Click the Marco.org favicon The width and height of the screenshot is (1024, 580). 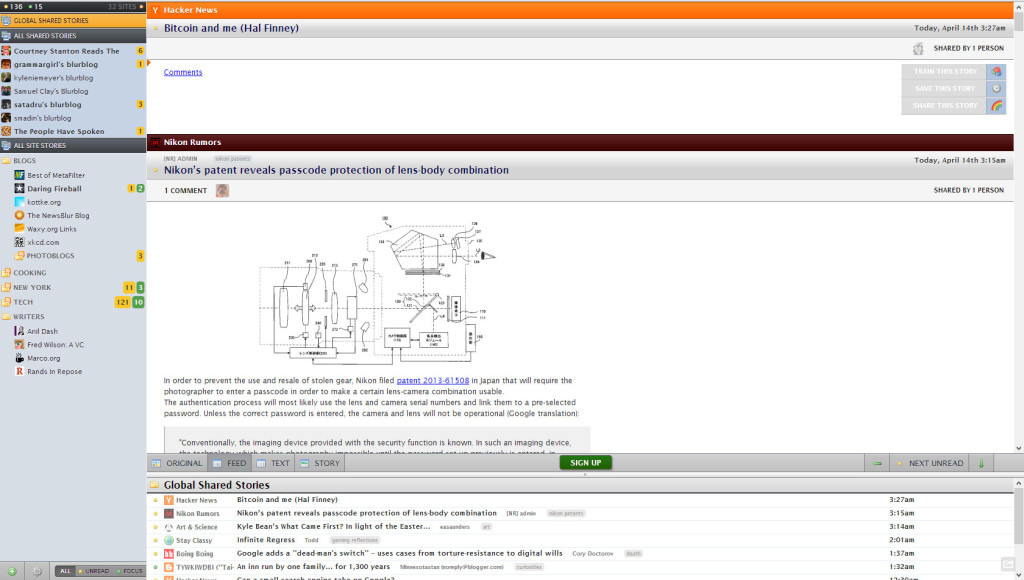pos(19,358)
